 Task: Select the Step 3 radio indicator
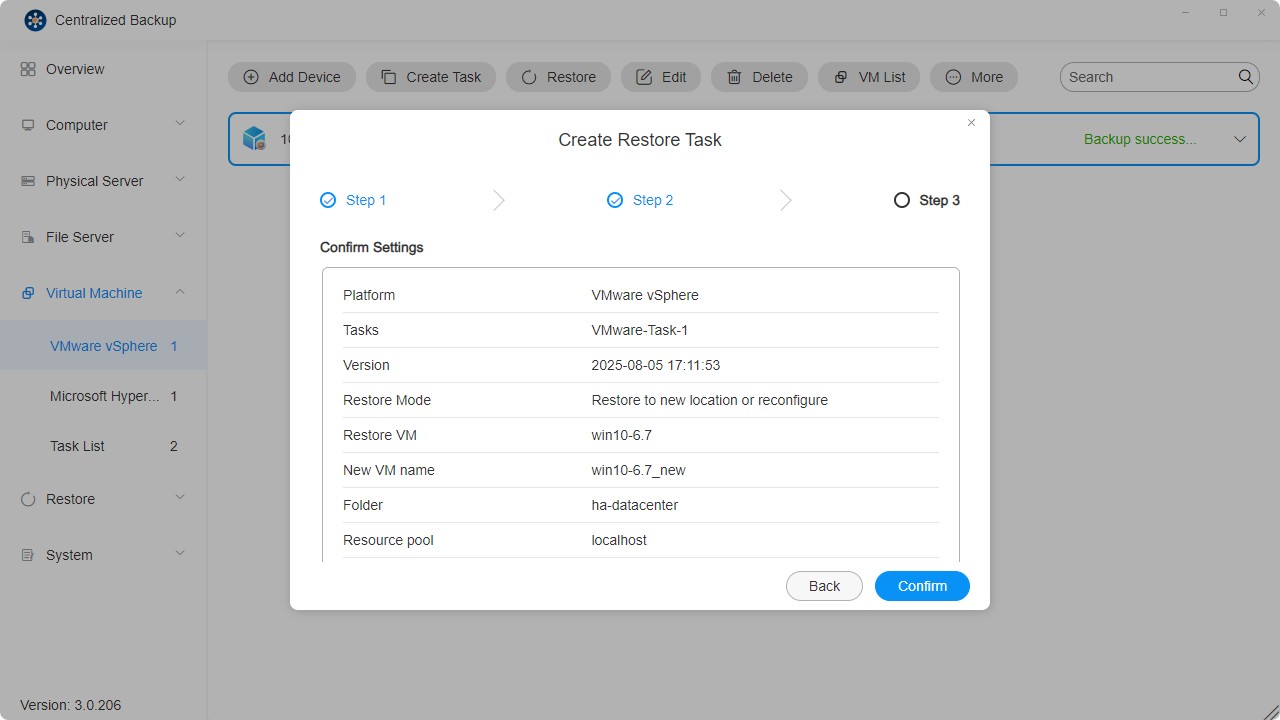pyautogui.click(x=901, y=200)
